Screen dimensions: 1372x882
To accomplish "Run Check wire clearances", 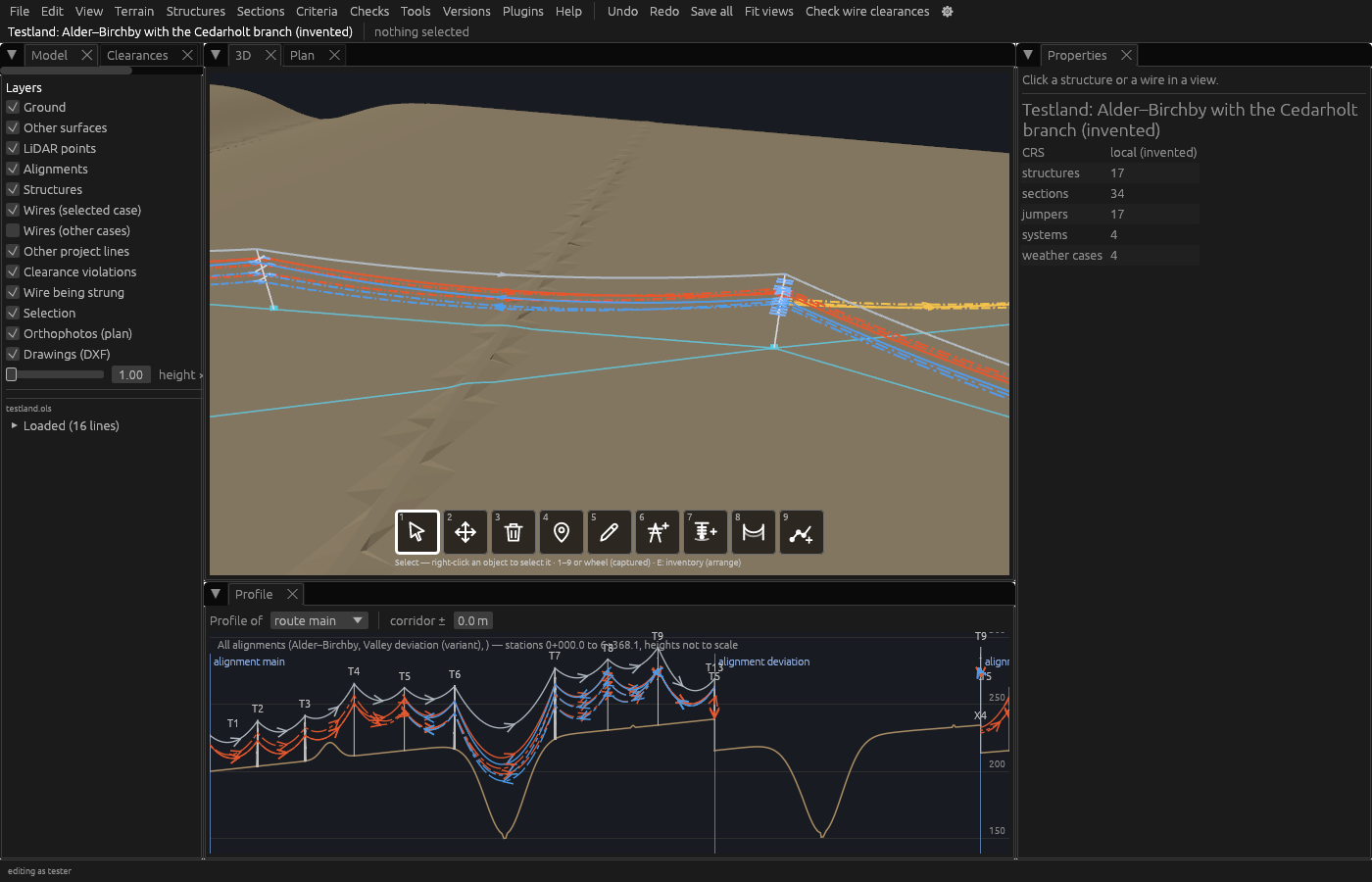I will tap(867, 12).
